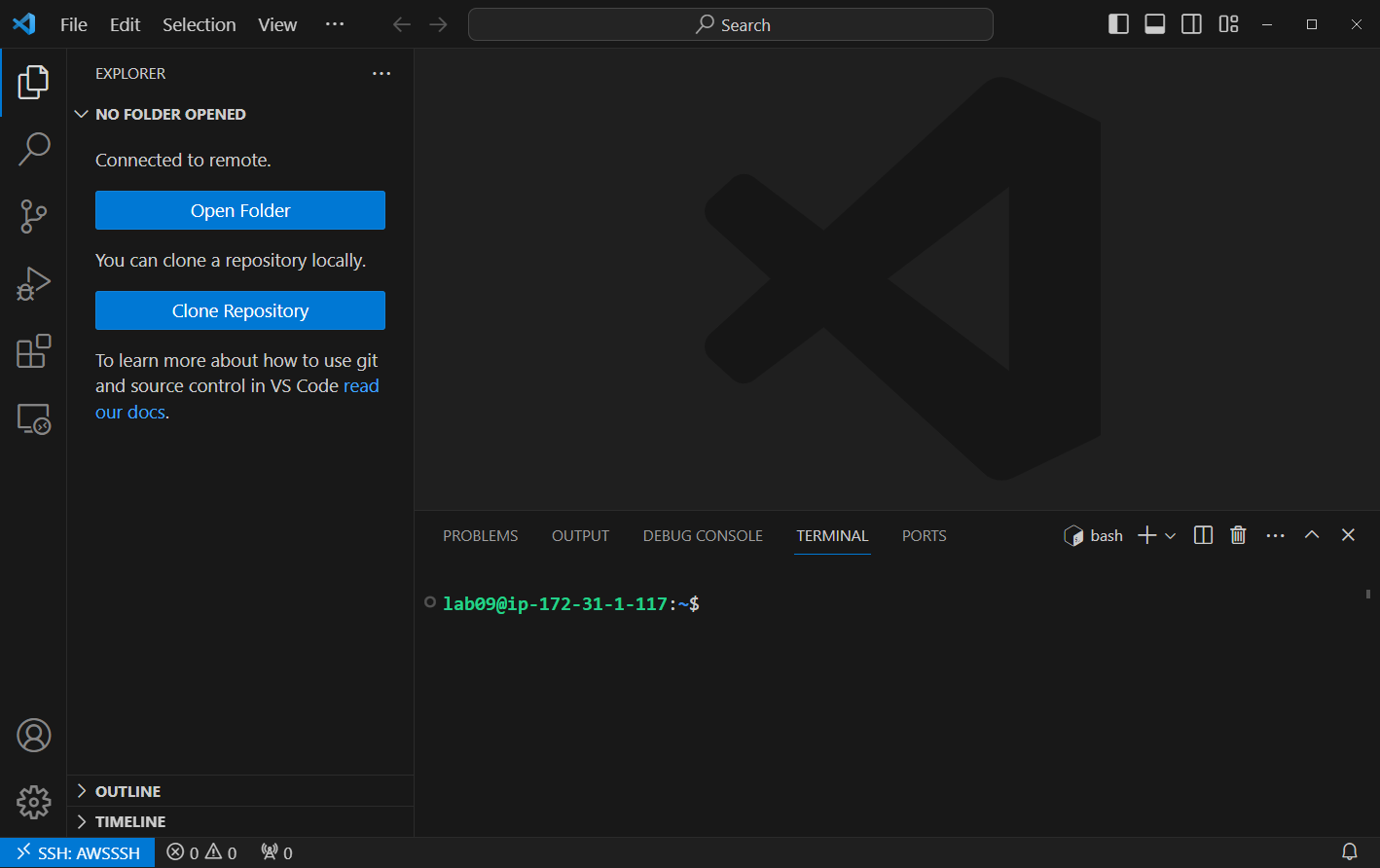Viewport: 1380px width, 868px height.
Task: Go back with the left arrow
Action: tap(402, 24)
